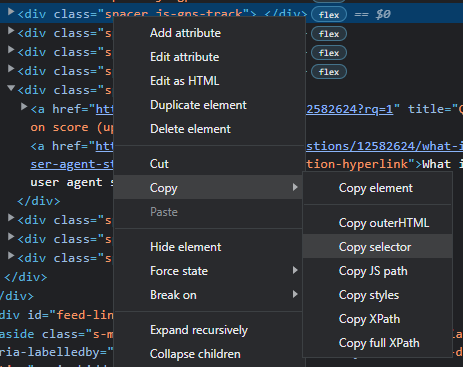Expand the first anchor href node

coord(24,107)
